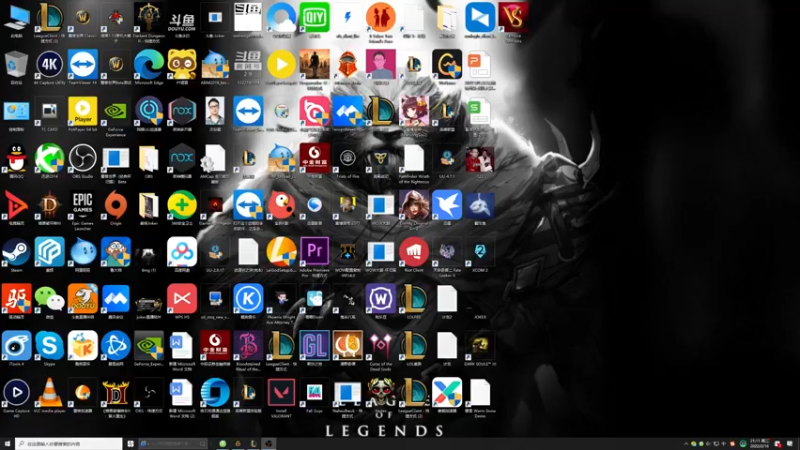Click the Windows Start button
Screen dimensions: 800x450
point(7,444)
